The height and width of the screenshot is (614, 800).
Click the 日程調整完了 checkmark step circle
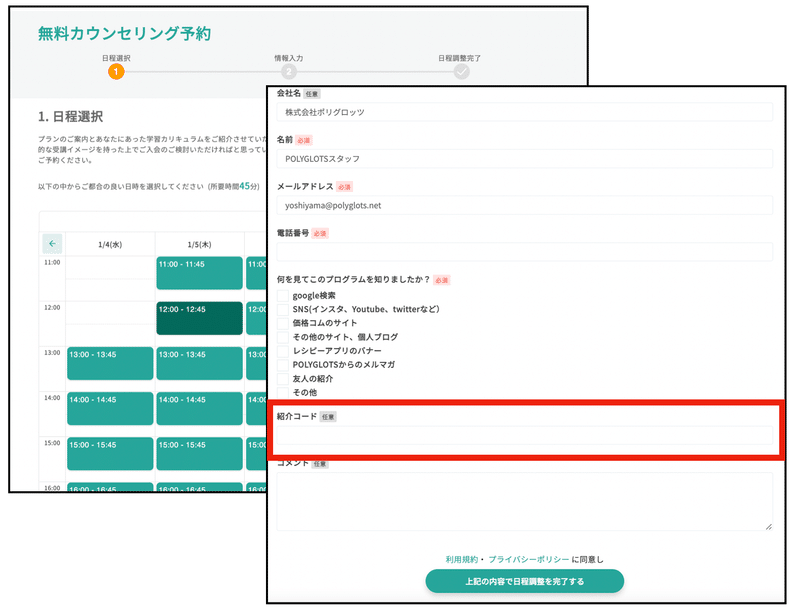[x=461, y=72]
